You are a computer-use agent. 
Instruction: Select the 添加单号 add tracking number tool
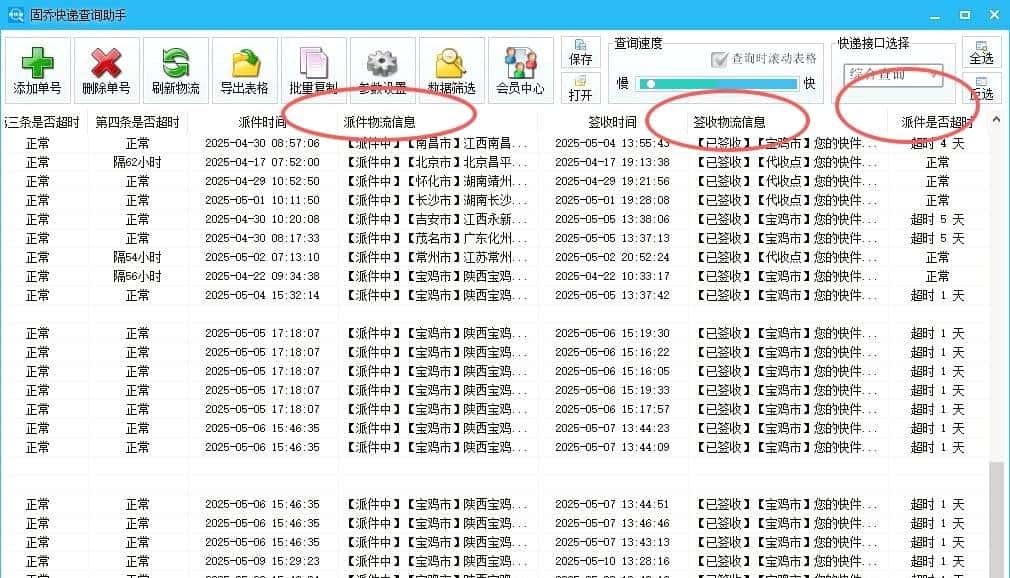coord(36,67)
